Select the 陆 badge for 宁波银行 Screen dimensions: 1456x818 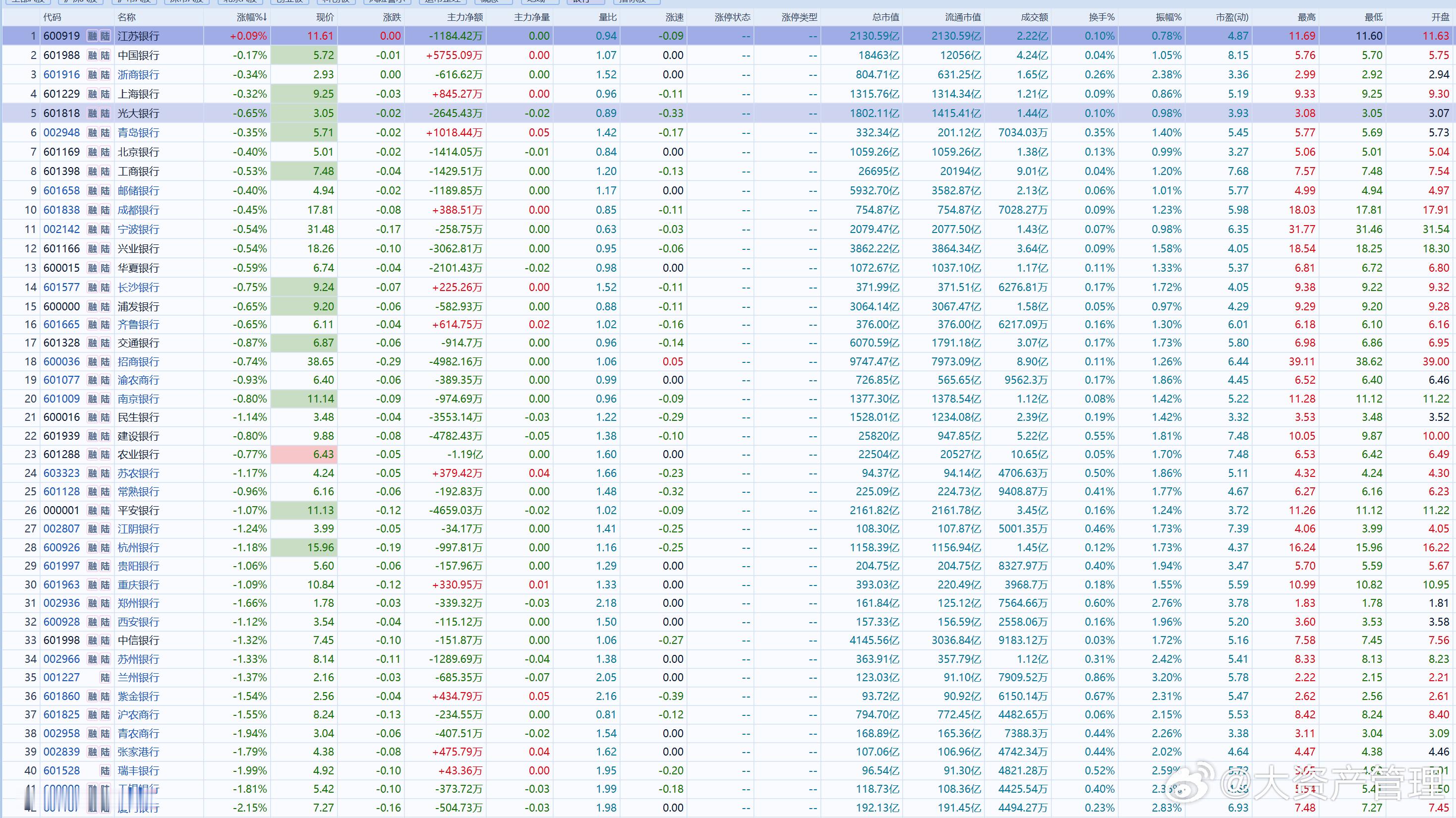[x=105, y=230]
